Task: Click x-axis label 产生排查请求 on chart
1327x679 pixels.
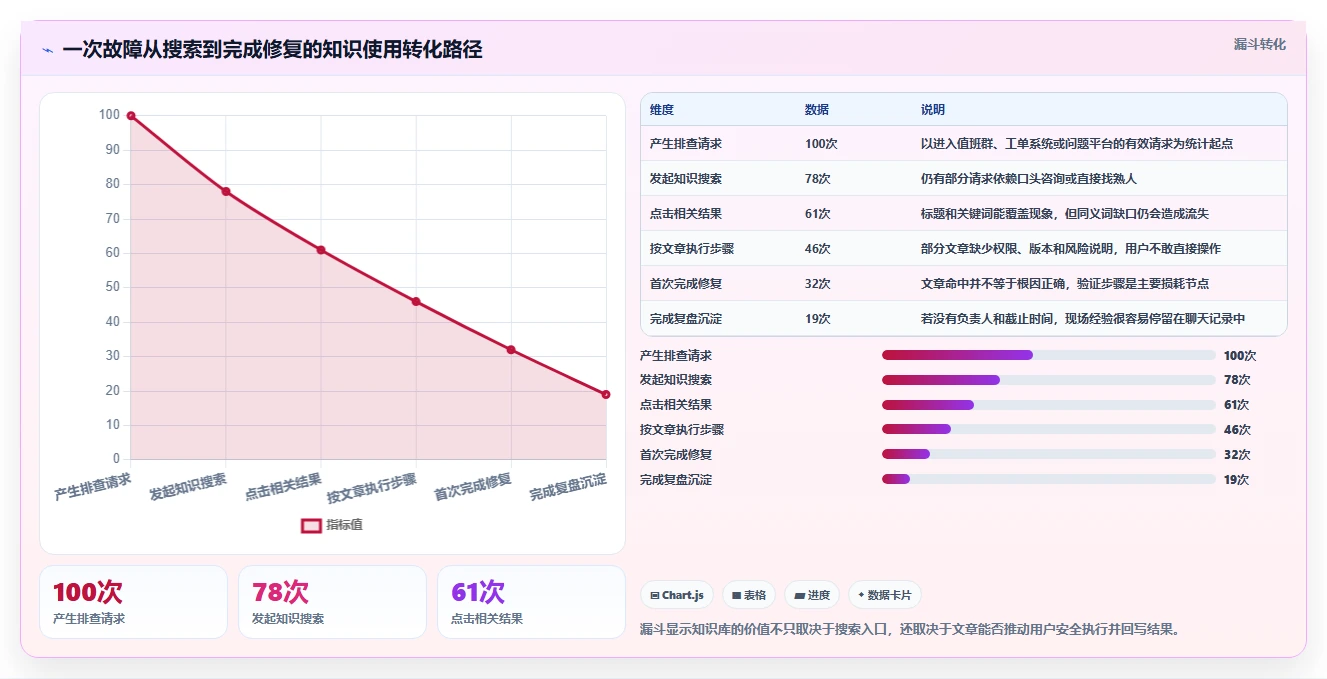Action: (x=93, y=487)
